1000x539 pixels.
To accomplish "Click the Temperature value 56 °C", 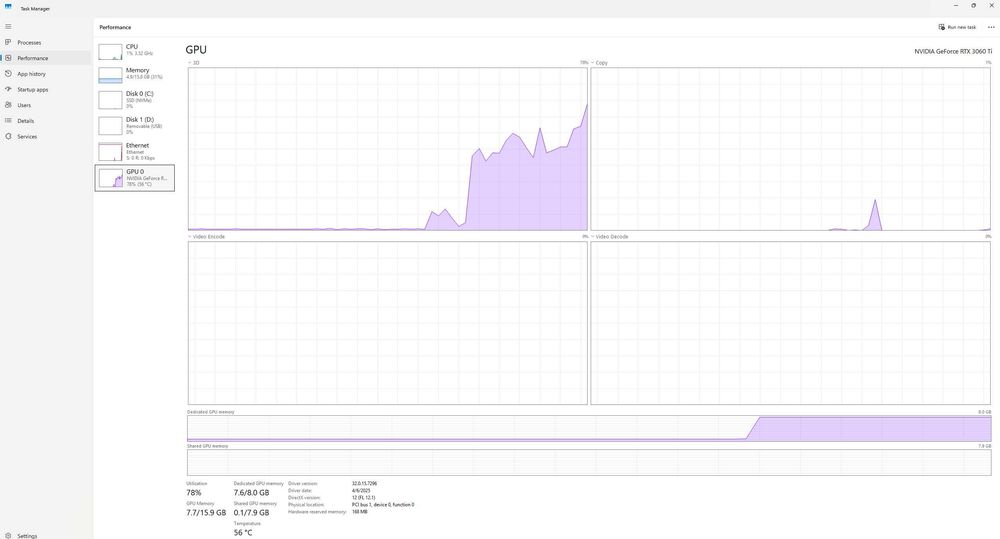I will [243, 533].
